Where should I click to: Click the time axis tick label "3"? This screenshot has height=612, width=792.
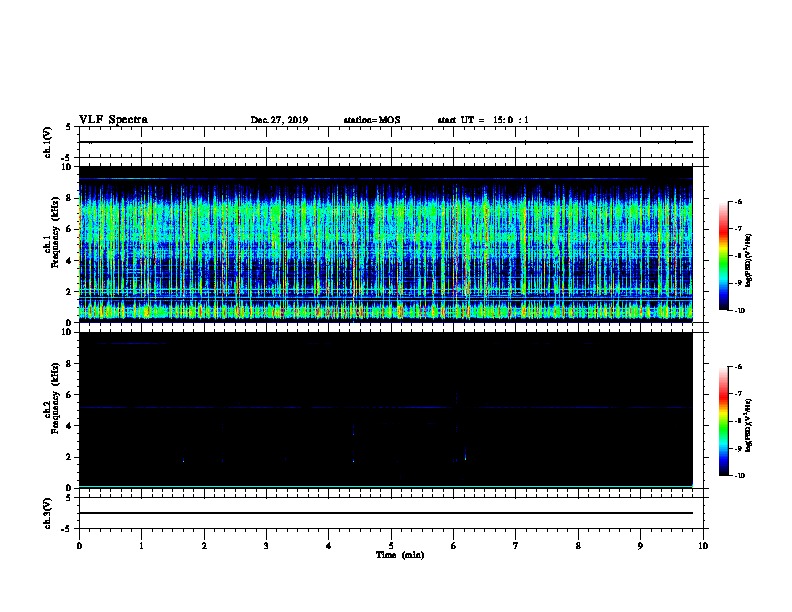(266, 546)
